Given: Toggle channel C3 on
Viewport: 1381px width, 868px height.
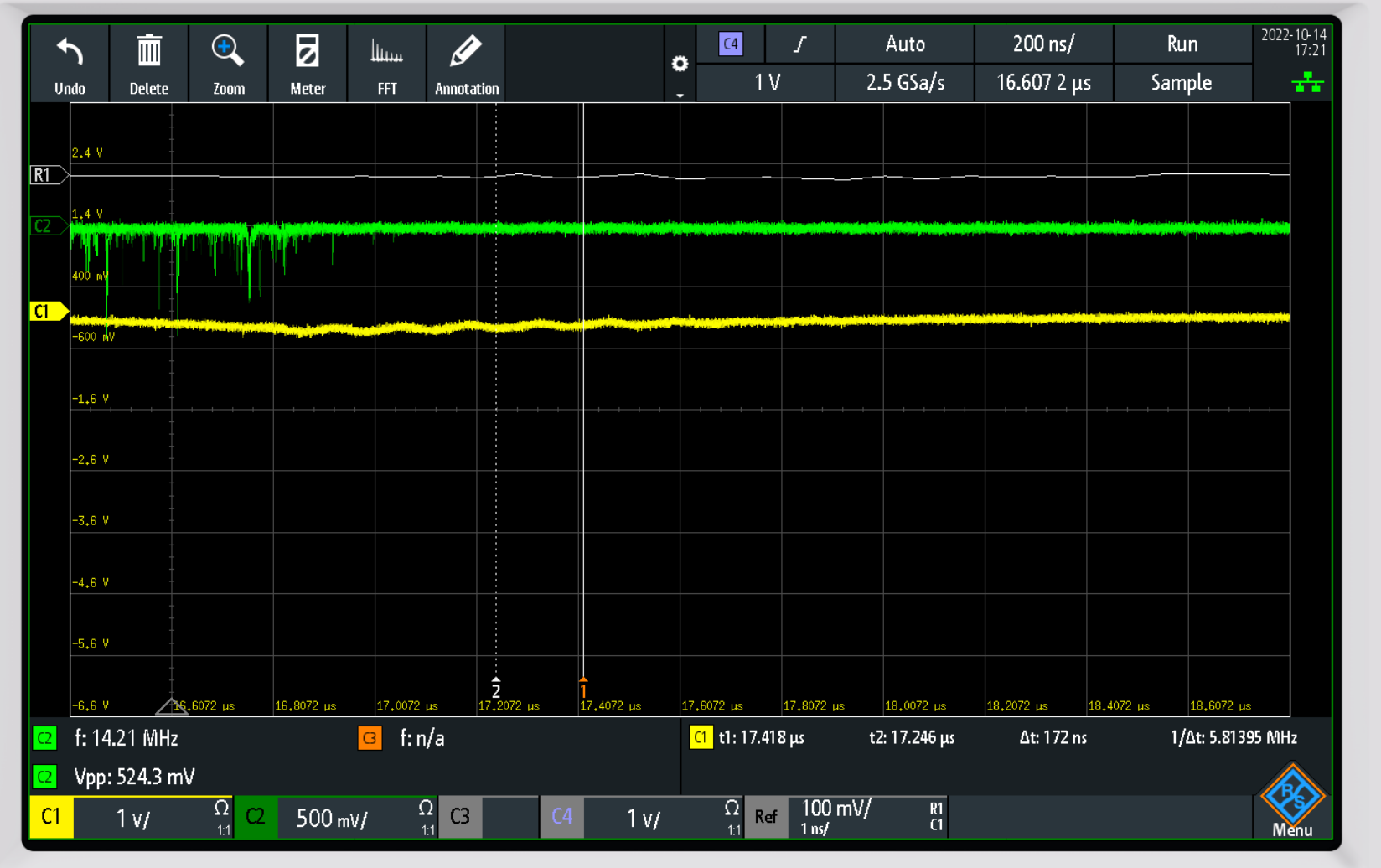Looking at the screenshot, I should (x=460, y=817).
